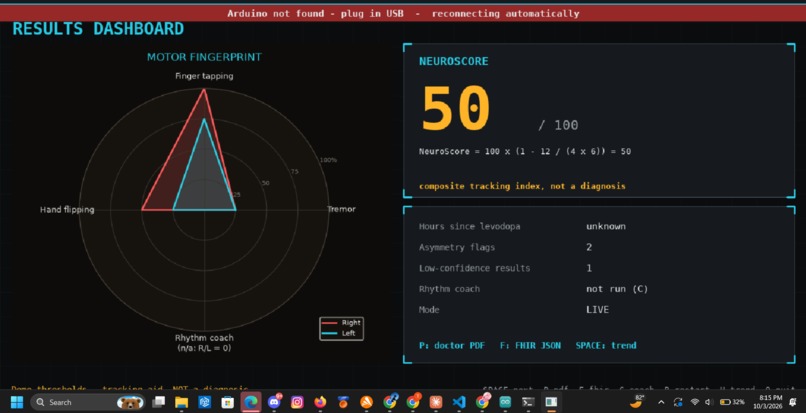Open Instagram from the taskbar
Image resolution: width=806 pixels, height=413 pixels.
tap(297, 402)
